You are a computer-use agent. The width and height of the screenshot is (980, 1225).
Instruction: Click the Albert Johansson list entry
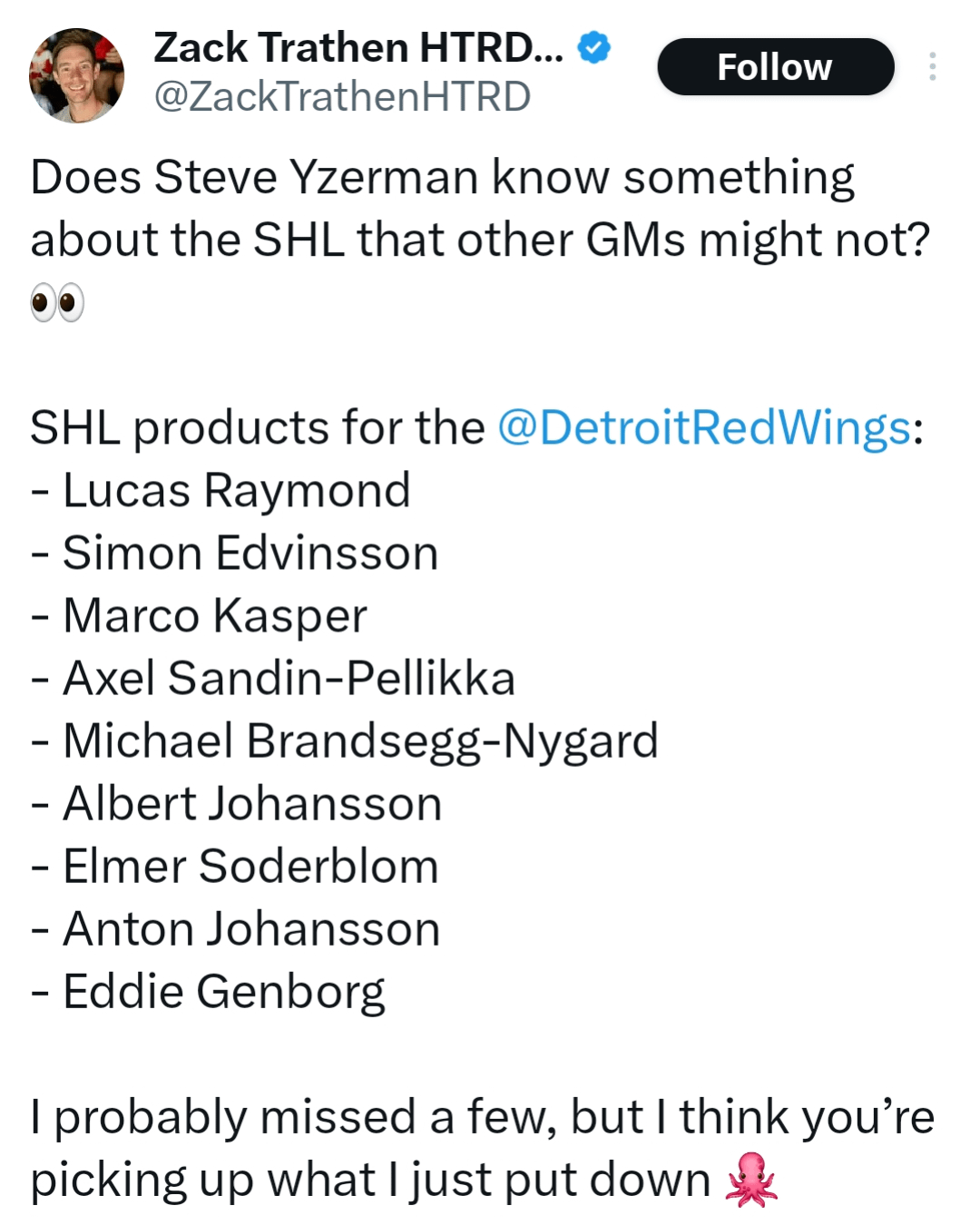point(252,804)
